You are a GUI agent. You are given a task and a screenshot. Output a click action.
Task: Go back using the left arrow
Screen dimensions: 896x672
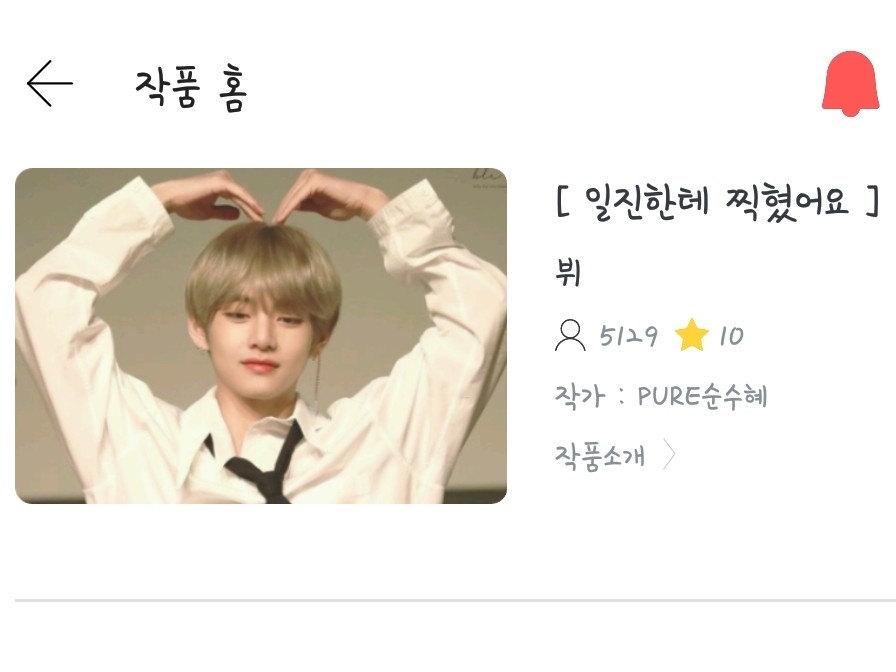[x=50, y=83]
